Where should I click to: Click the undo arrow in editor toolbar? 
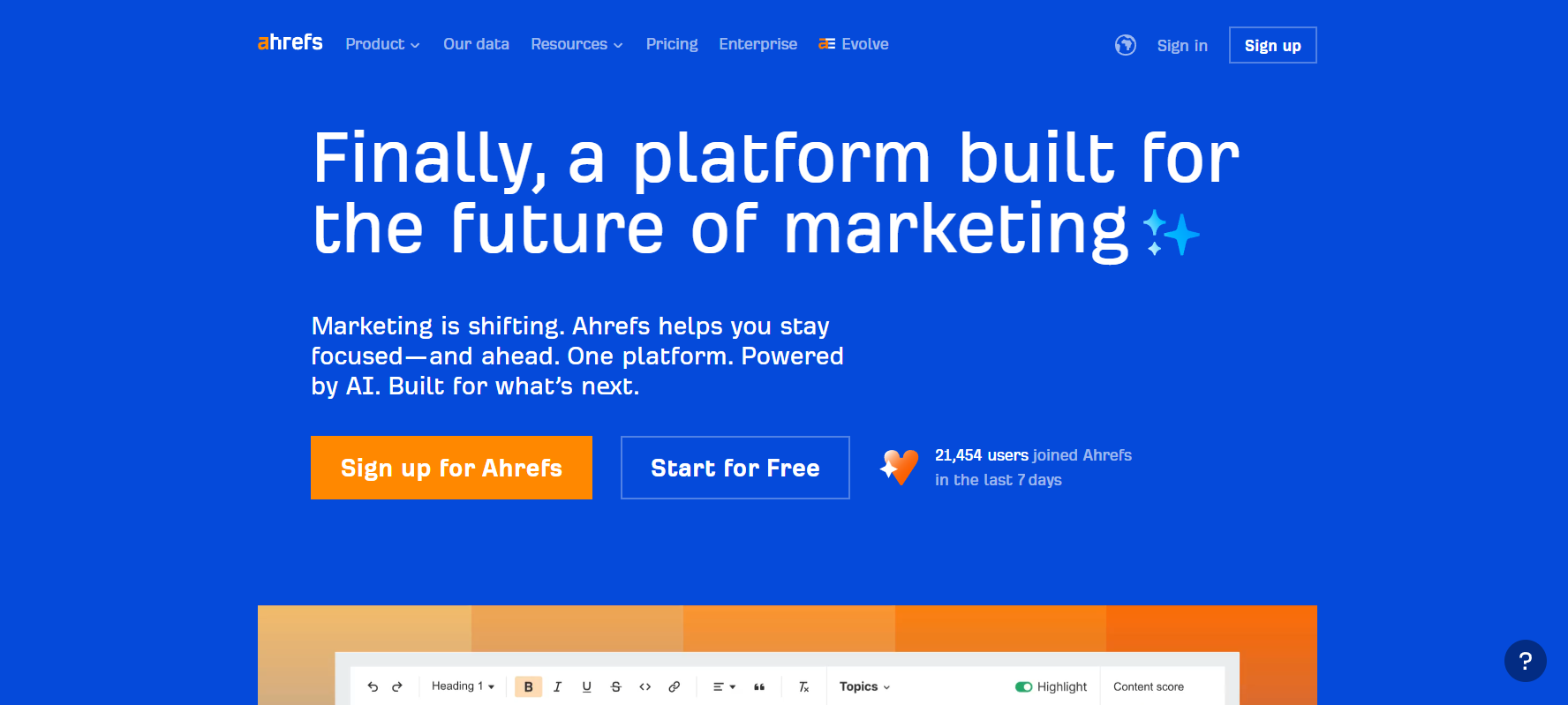pos(373,686)
